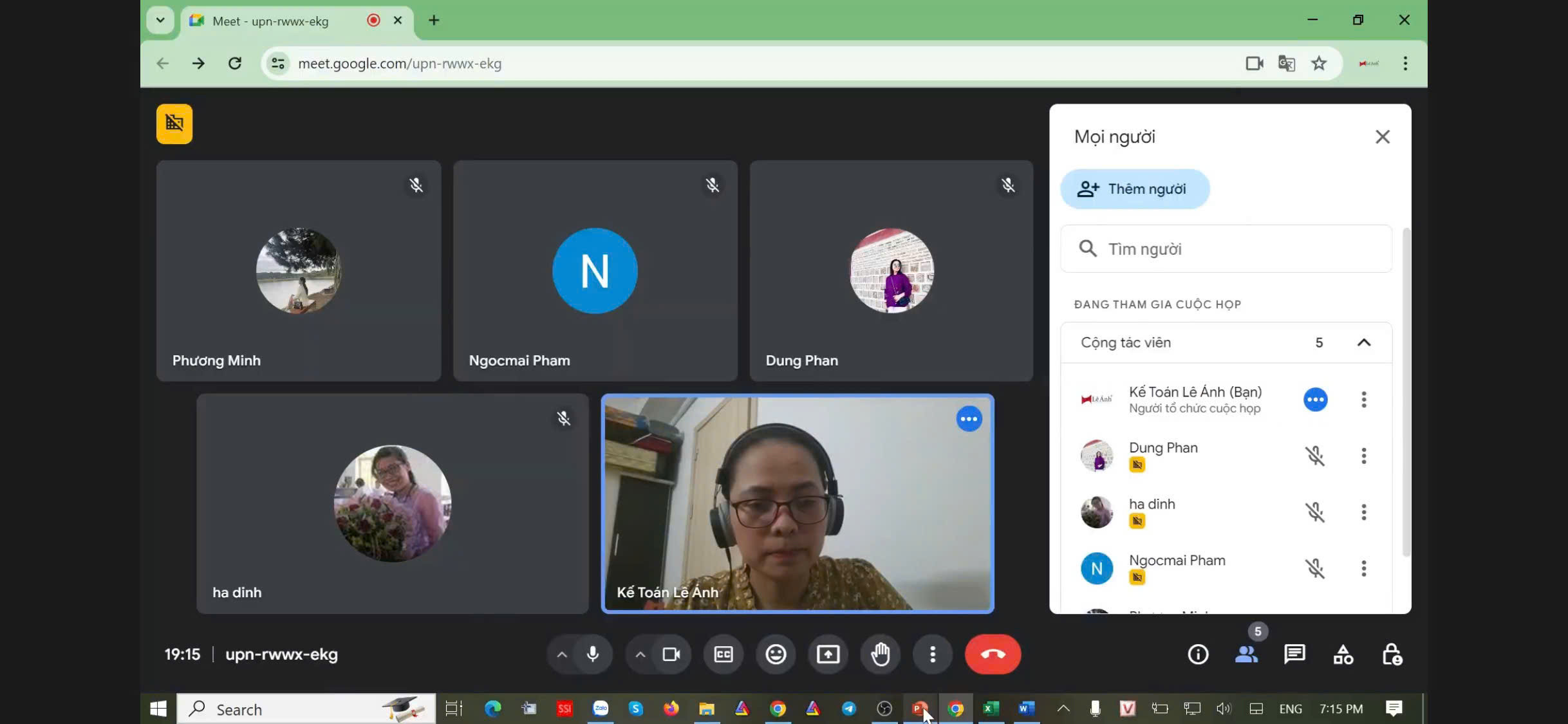
Task: Open the emoji reactions button
Action: point(776,654)
